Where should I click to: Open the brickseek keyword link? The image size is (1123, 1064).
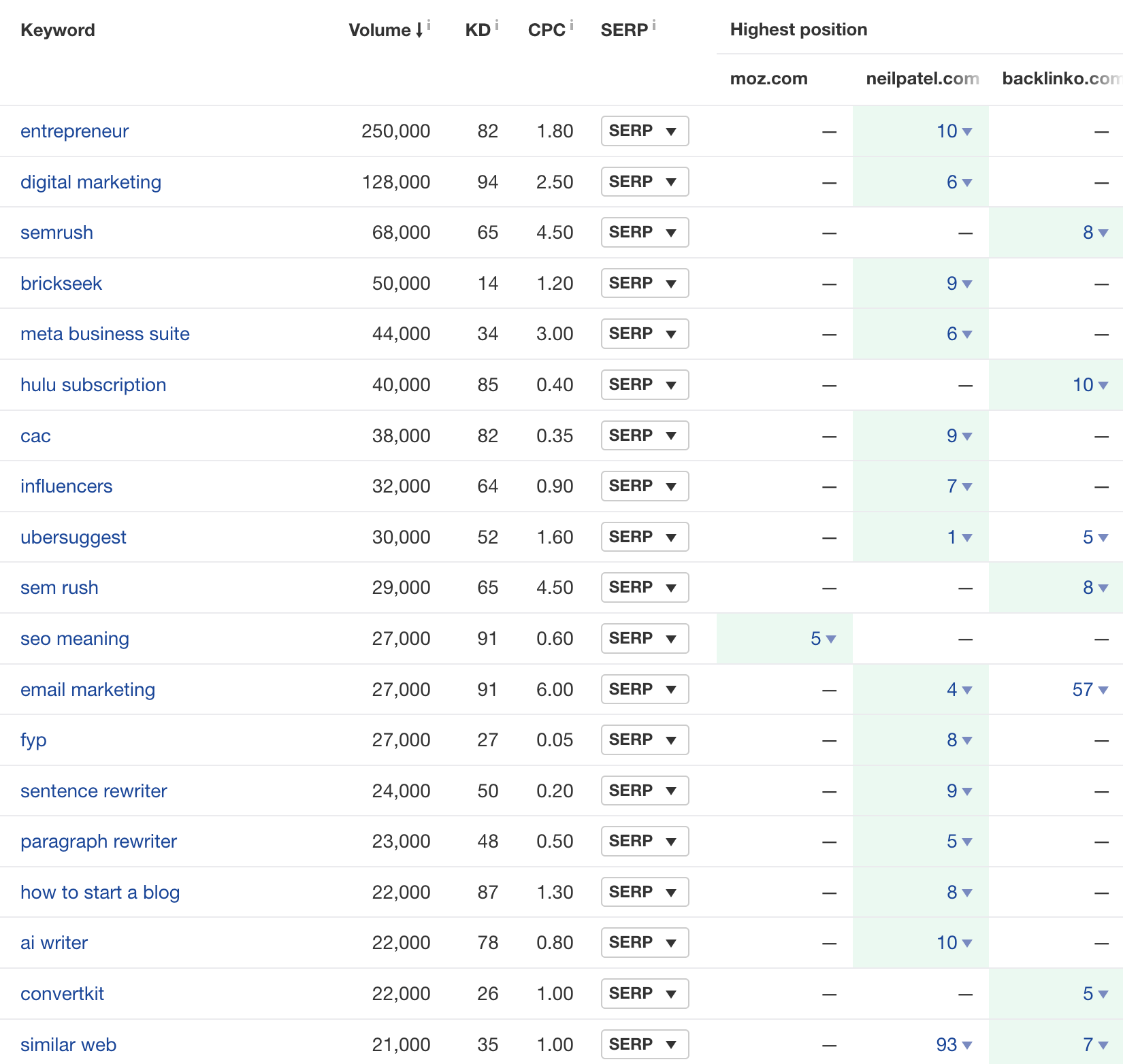click(x=61, y=283)
